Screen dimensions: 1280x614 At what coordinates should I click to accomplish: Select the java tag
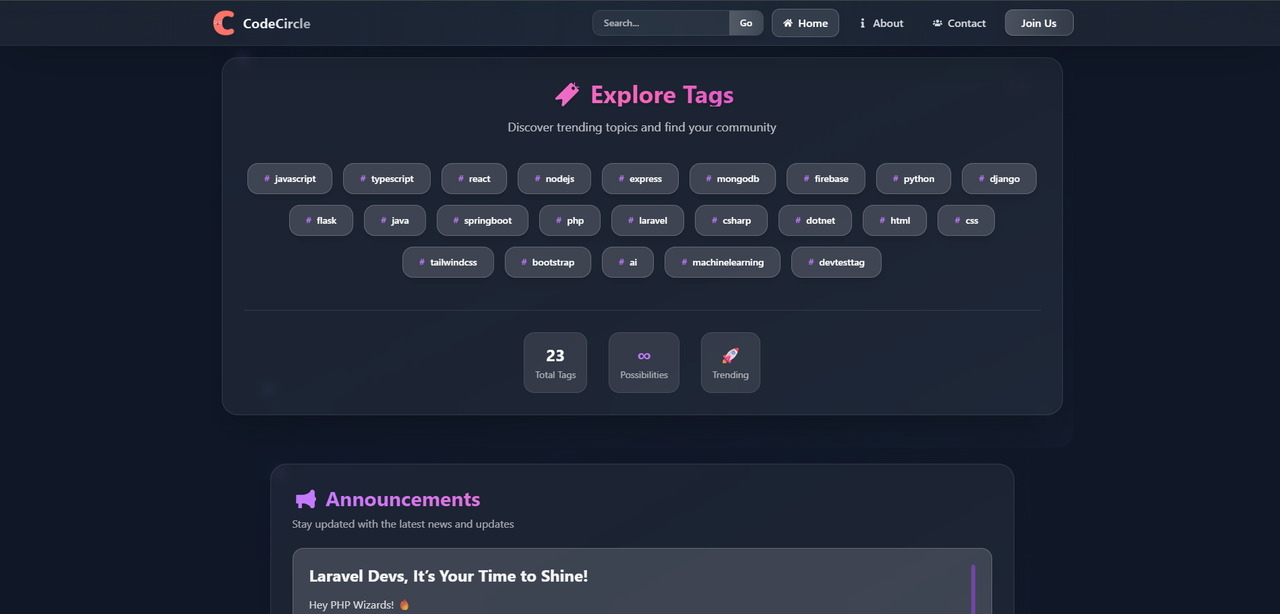(x=395, y=221)
